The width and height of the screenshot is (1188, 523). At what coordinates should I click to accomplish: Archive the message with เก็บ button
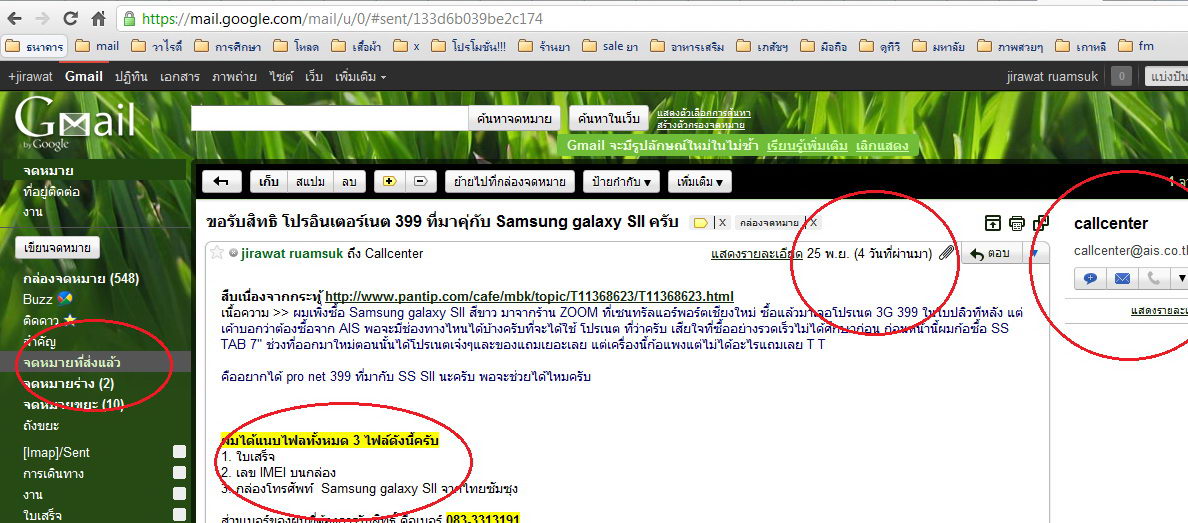(x=269, y=181)
